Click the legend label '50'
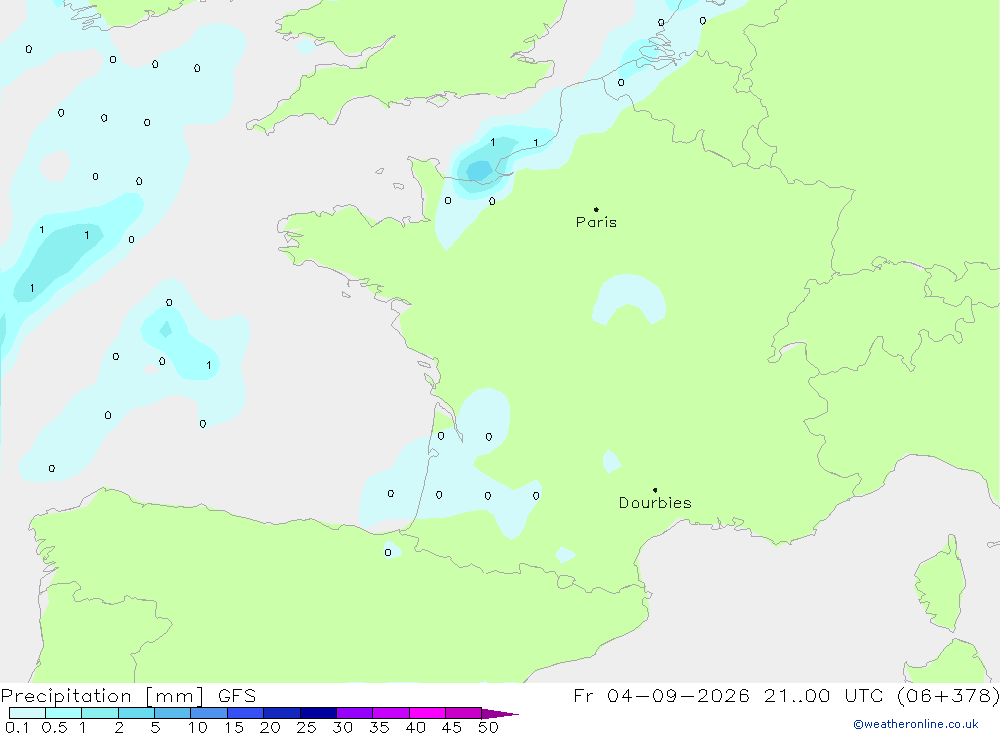This screenshot has height=733, width=1000. click(x=489, y=727)
